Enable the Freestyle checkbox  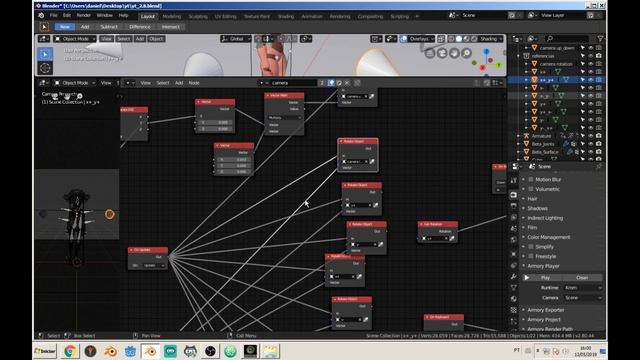[x=531, y=256]
